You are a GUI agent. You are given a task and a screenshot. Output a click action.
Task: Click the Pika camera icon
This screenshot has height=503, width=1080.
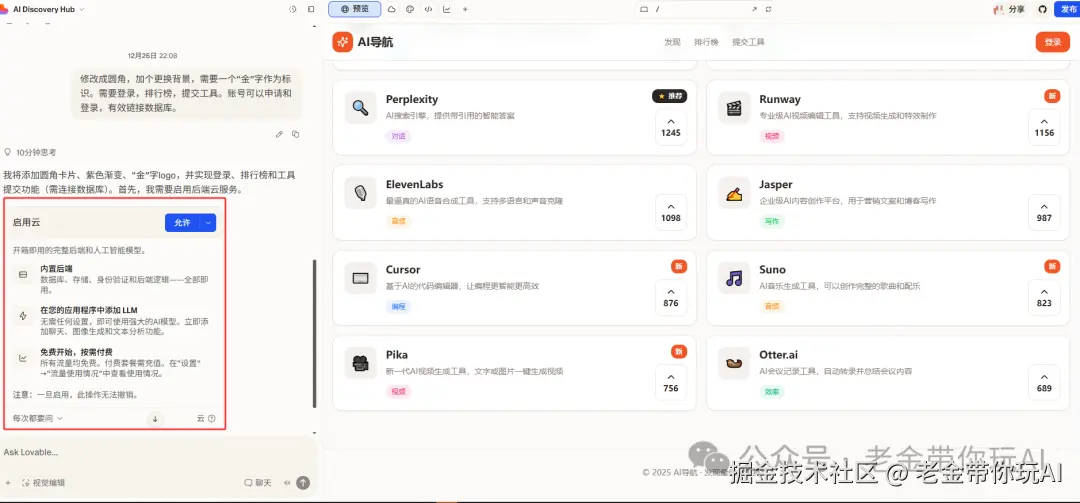[x=360, y=363]
